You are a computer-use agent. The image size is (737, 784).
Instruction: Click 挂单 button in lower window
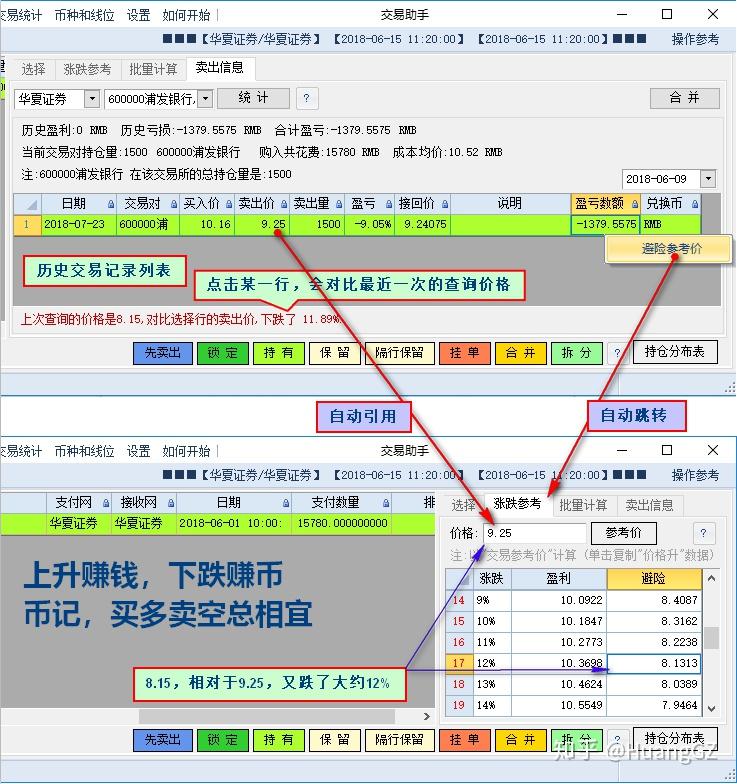[x=464, y=740]
